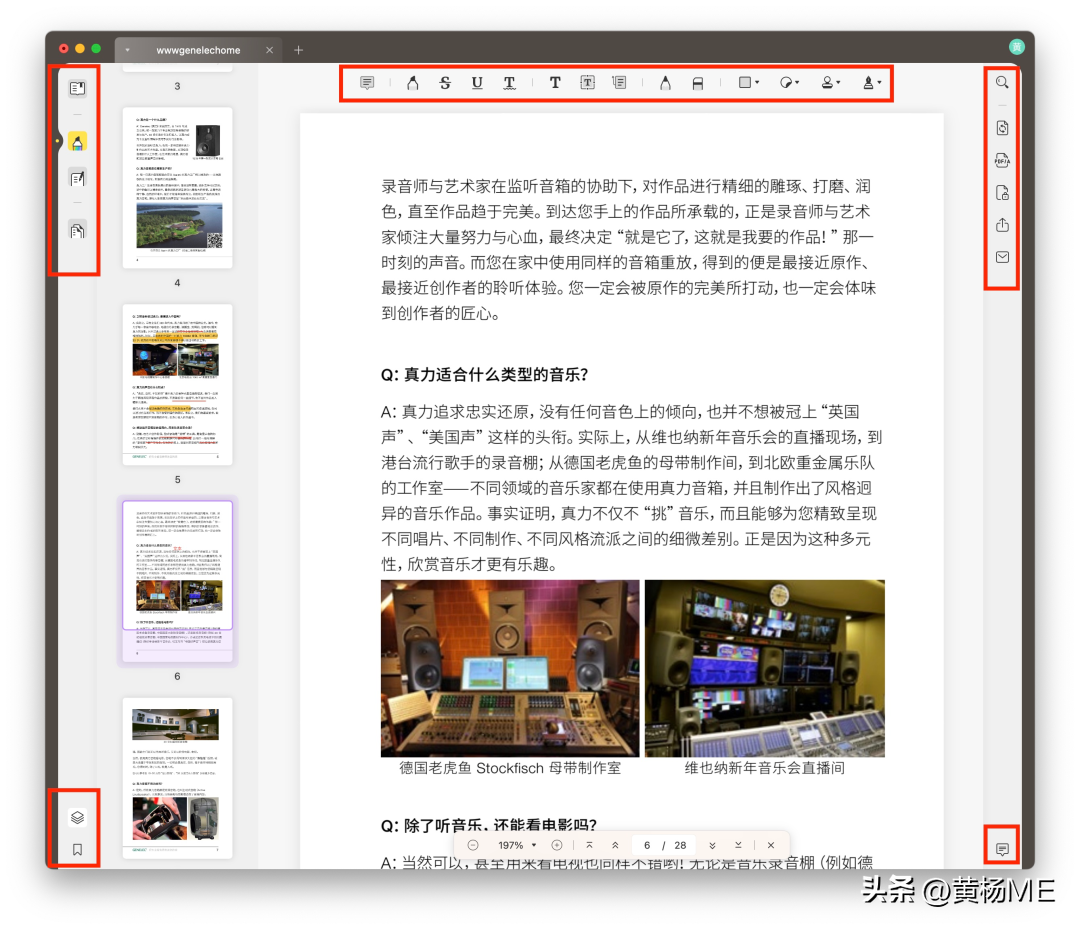Click caption "维也纳新年音乐会直播间"
This screenshot has height=929, width=1080.
765,768
